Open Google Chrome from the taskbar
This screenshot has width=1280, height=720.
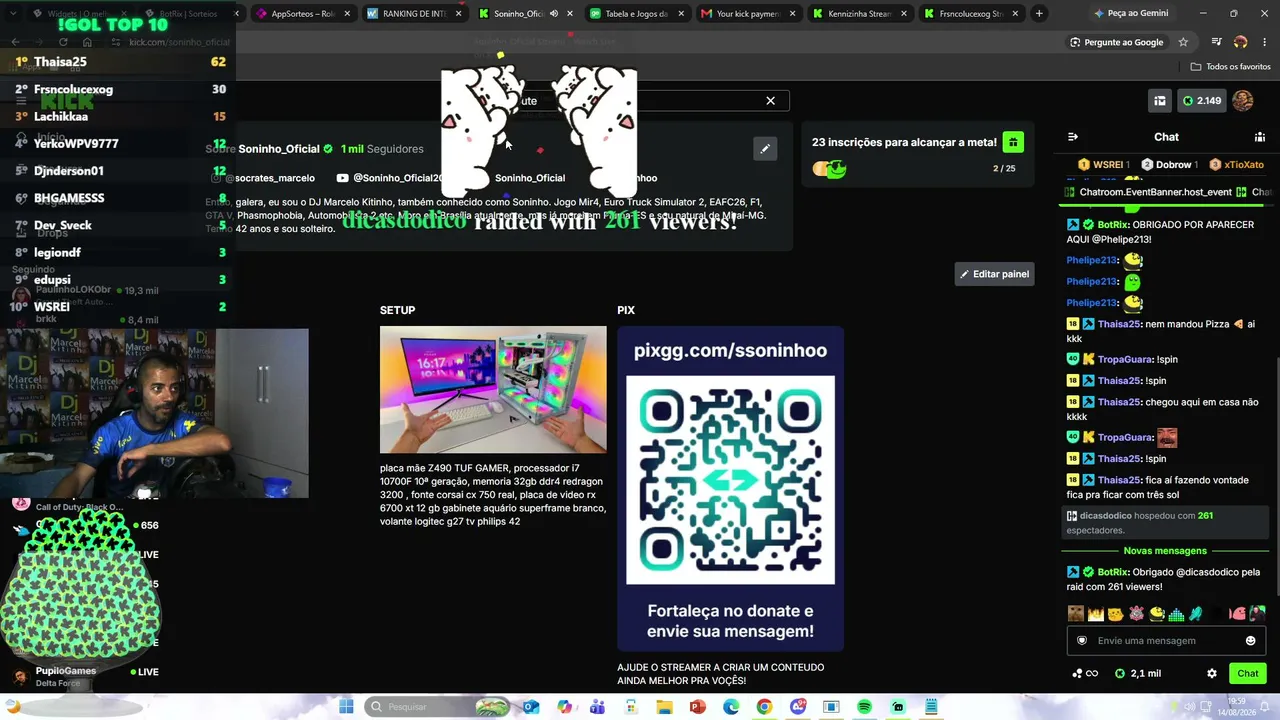764,707
